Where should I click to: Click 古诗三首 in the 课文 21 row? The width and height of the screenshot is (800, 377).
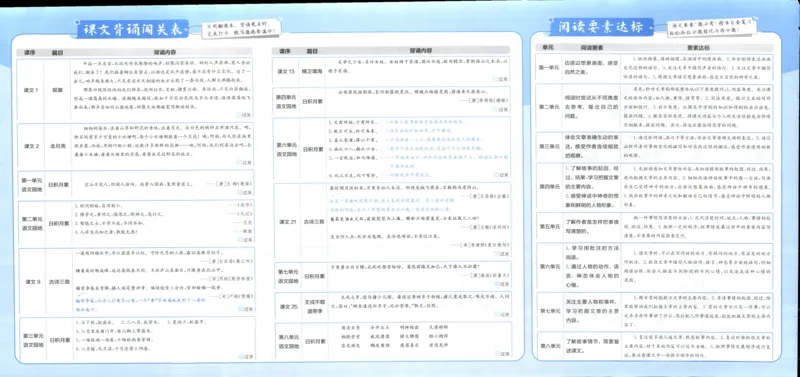point(313,221)
